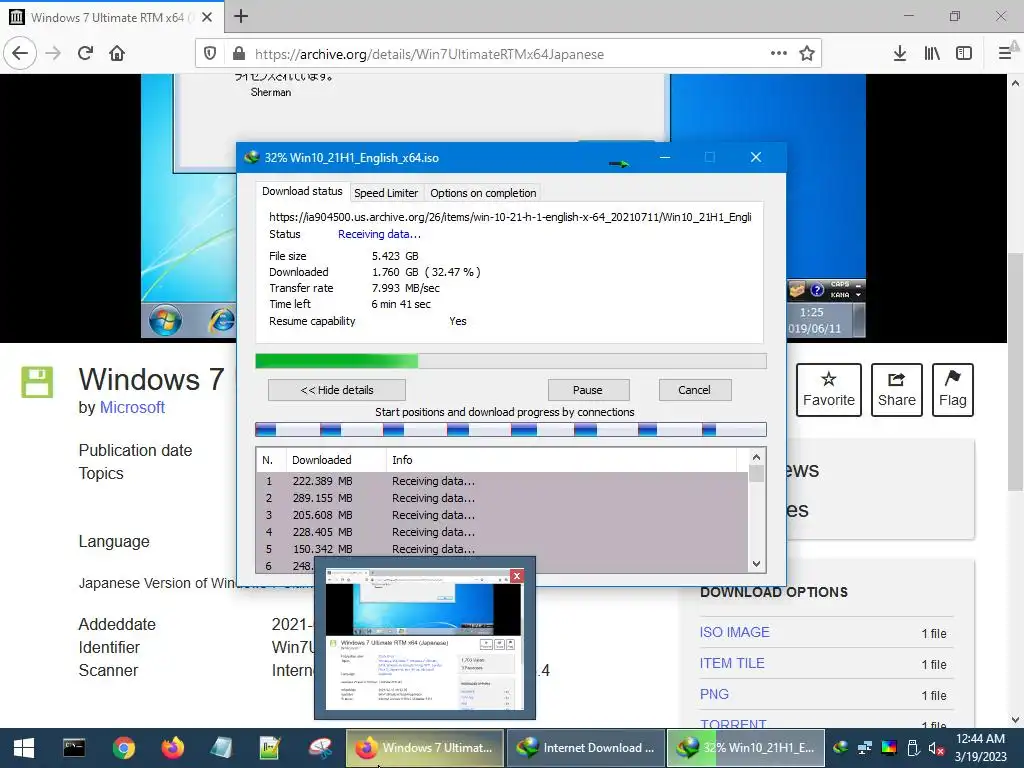Click the IDM icon in system tray
This screenshot has height=768, width=1024.
[841, 748]
